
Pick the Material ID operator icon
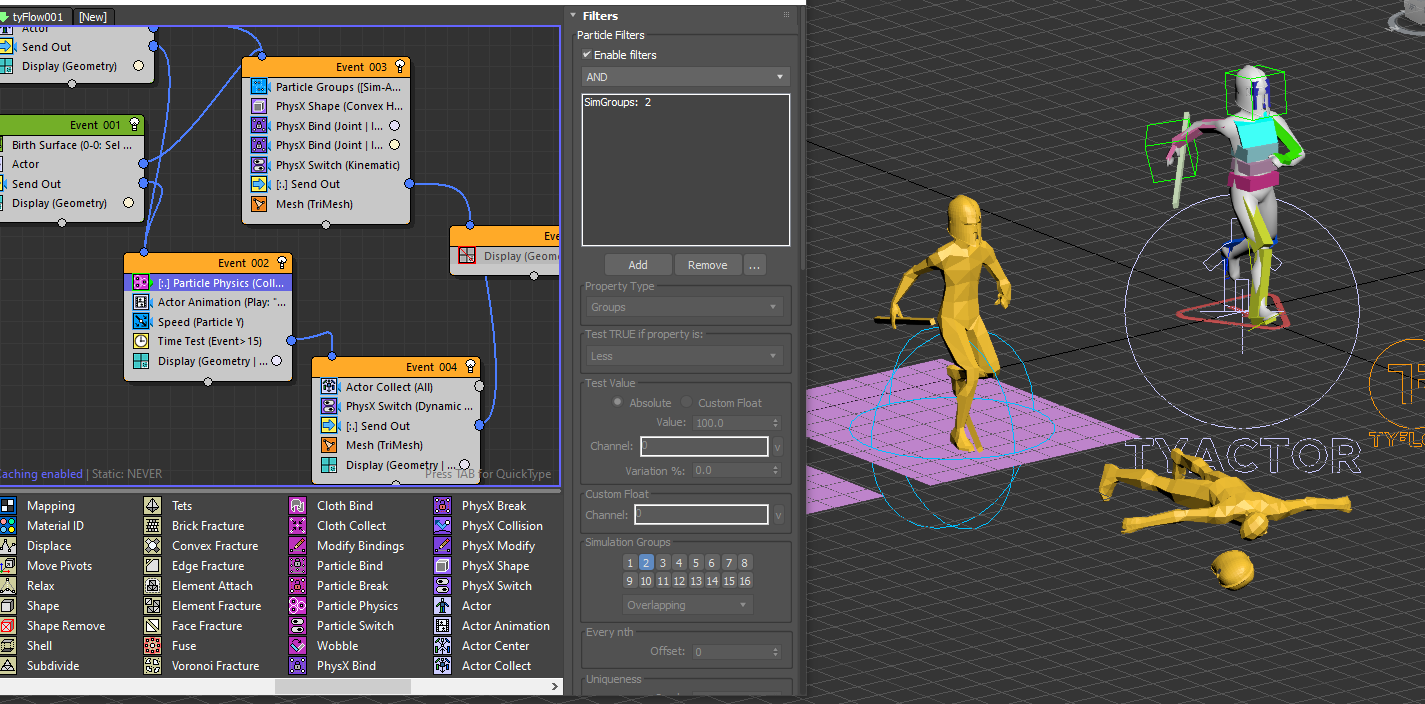(x=8, y=526)
